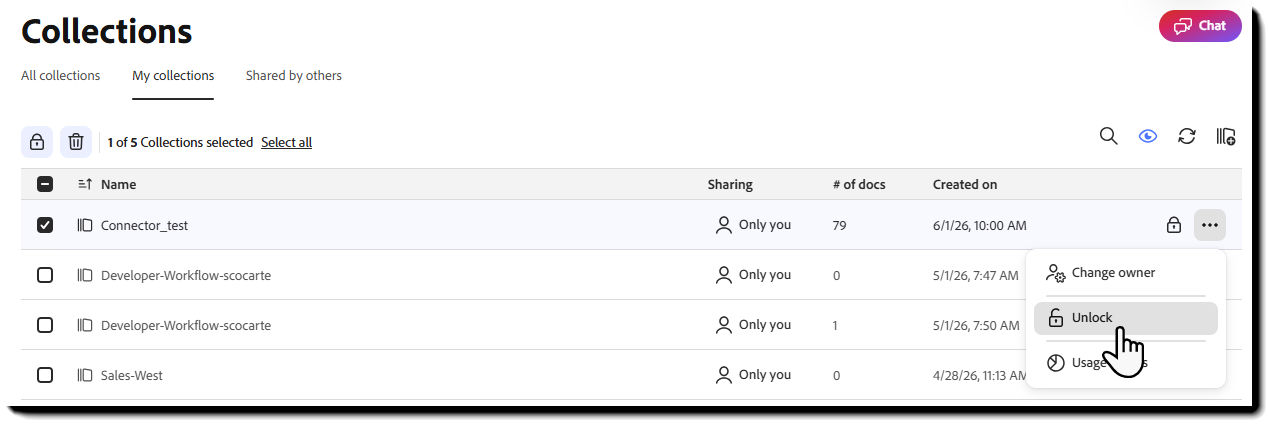The height and width of the screenshot is (424, 1268).
Task: Click the lock icon on Connector_test row
Action: [1174, 225]
